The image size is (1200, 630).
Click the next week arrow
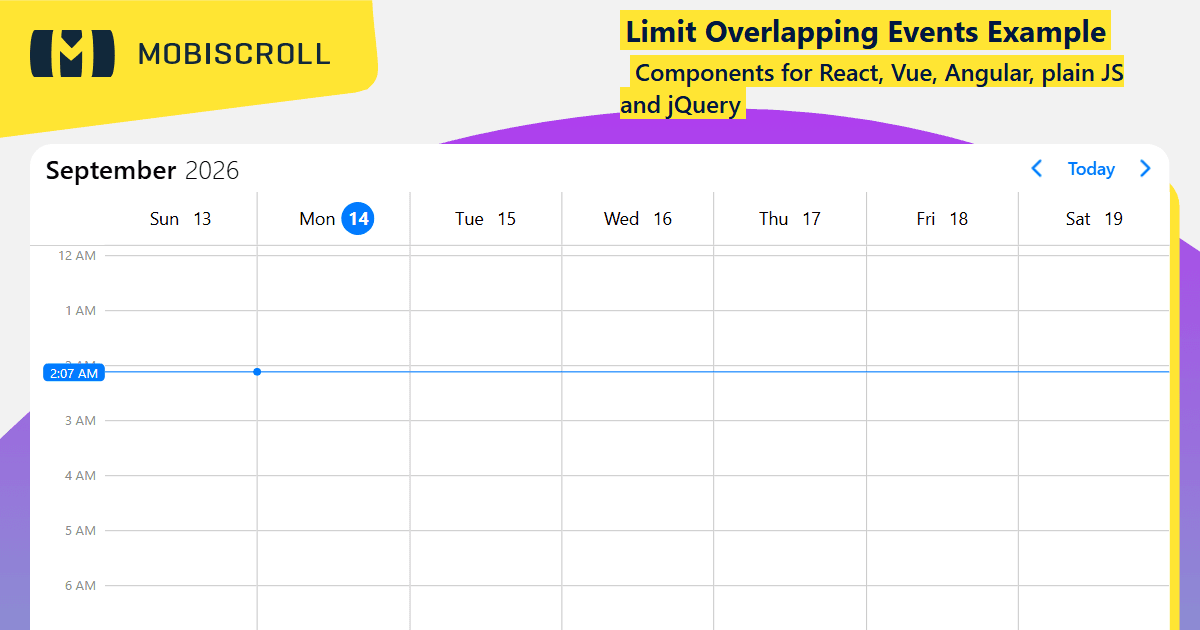point(1145,169)
